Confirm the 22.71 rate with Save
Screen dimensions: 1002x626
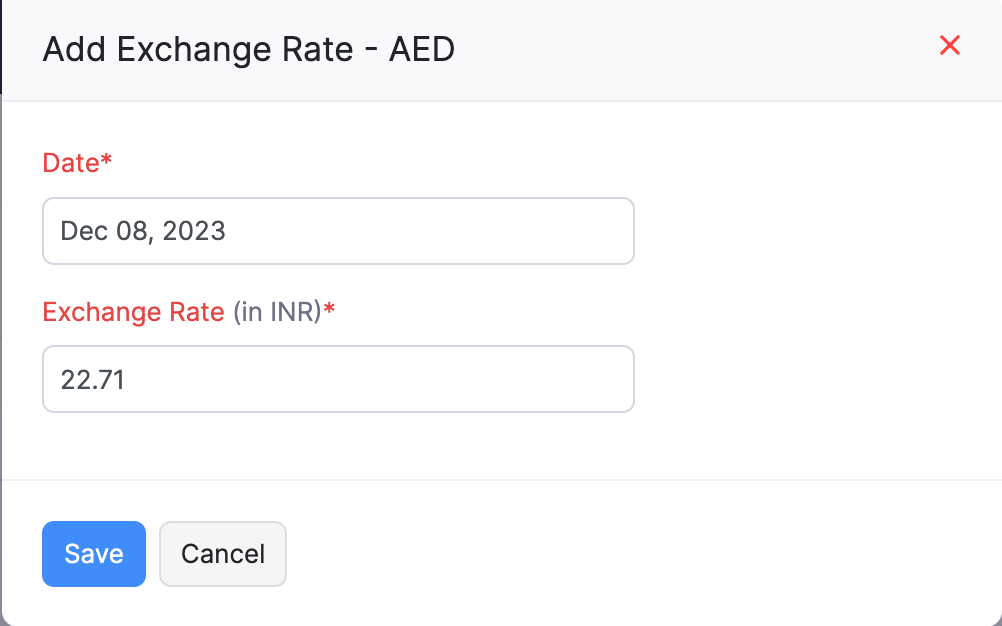[x=93, y=554]
